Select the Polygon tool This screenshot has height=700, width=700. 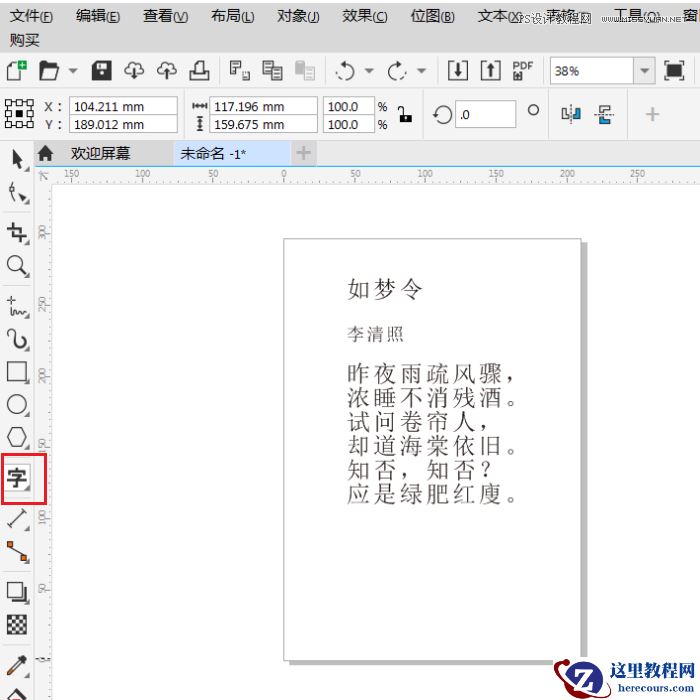point(18,437)
